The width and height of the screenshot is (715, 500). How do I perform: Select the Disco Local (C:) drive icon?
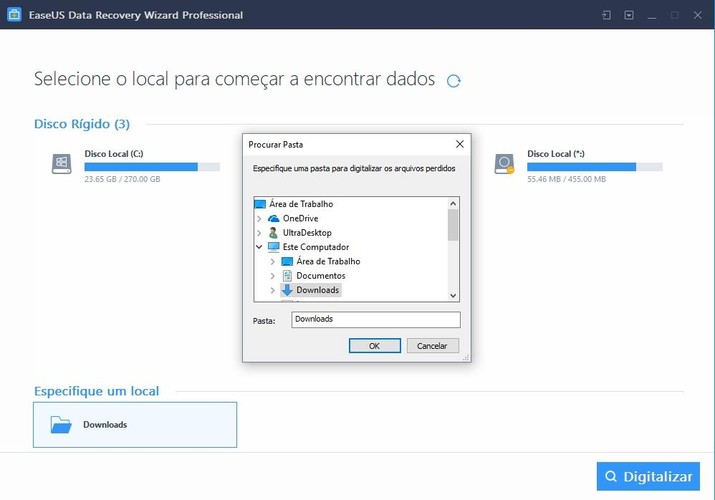pos(62,164)
